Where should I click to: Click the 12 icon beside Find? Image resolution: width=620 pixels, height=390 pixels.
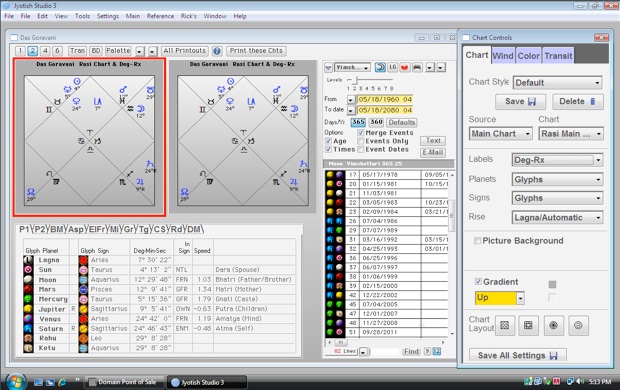point(437,351)
